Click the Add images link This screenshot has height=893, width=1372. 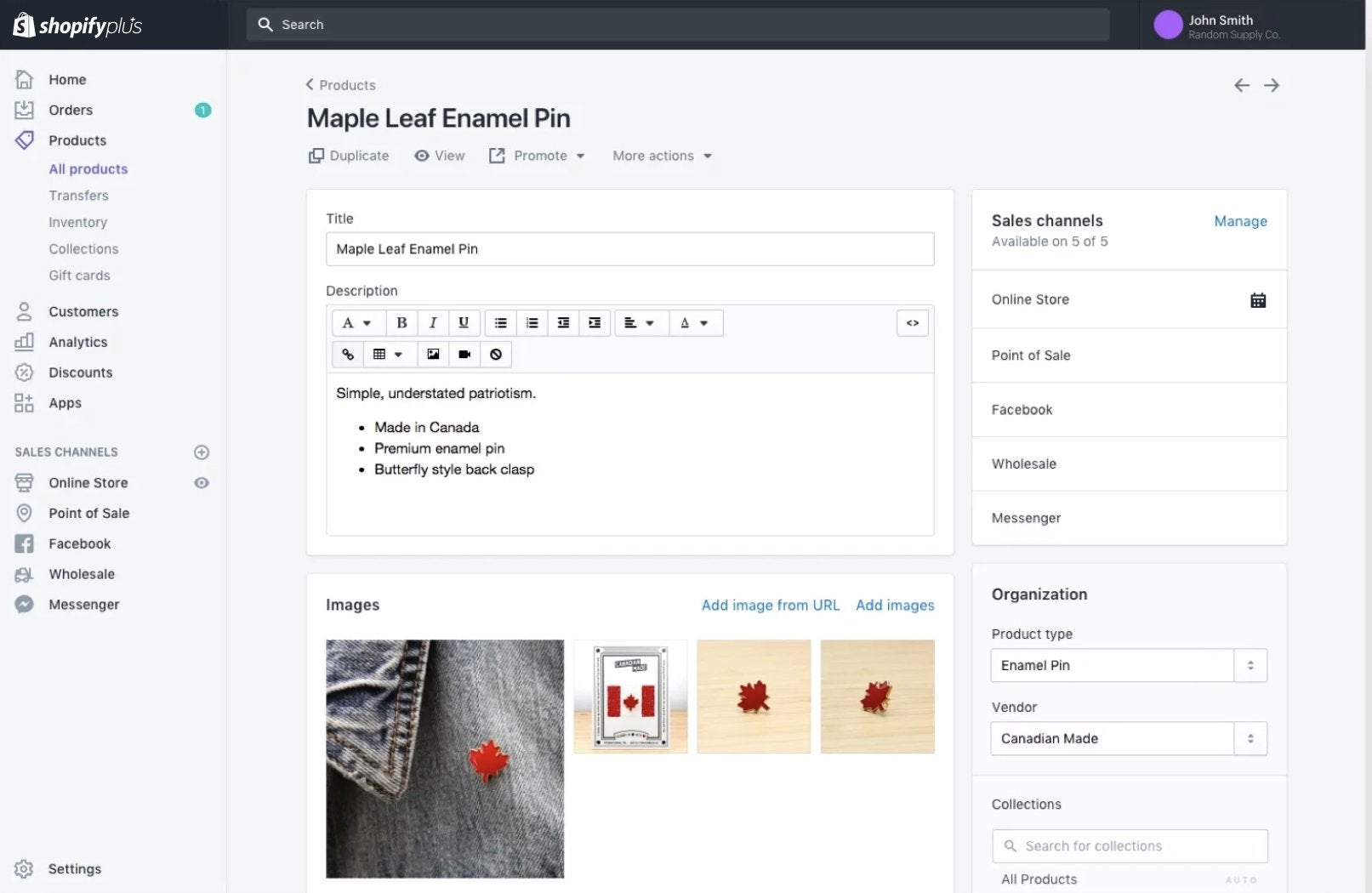point(895,606)
